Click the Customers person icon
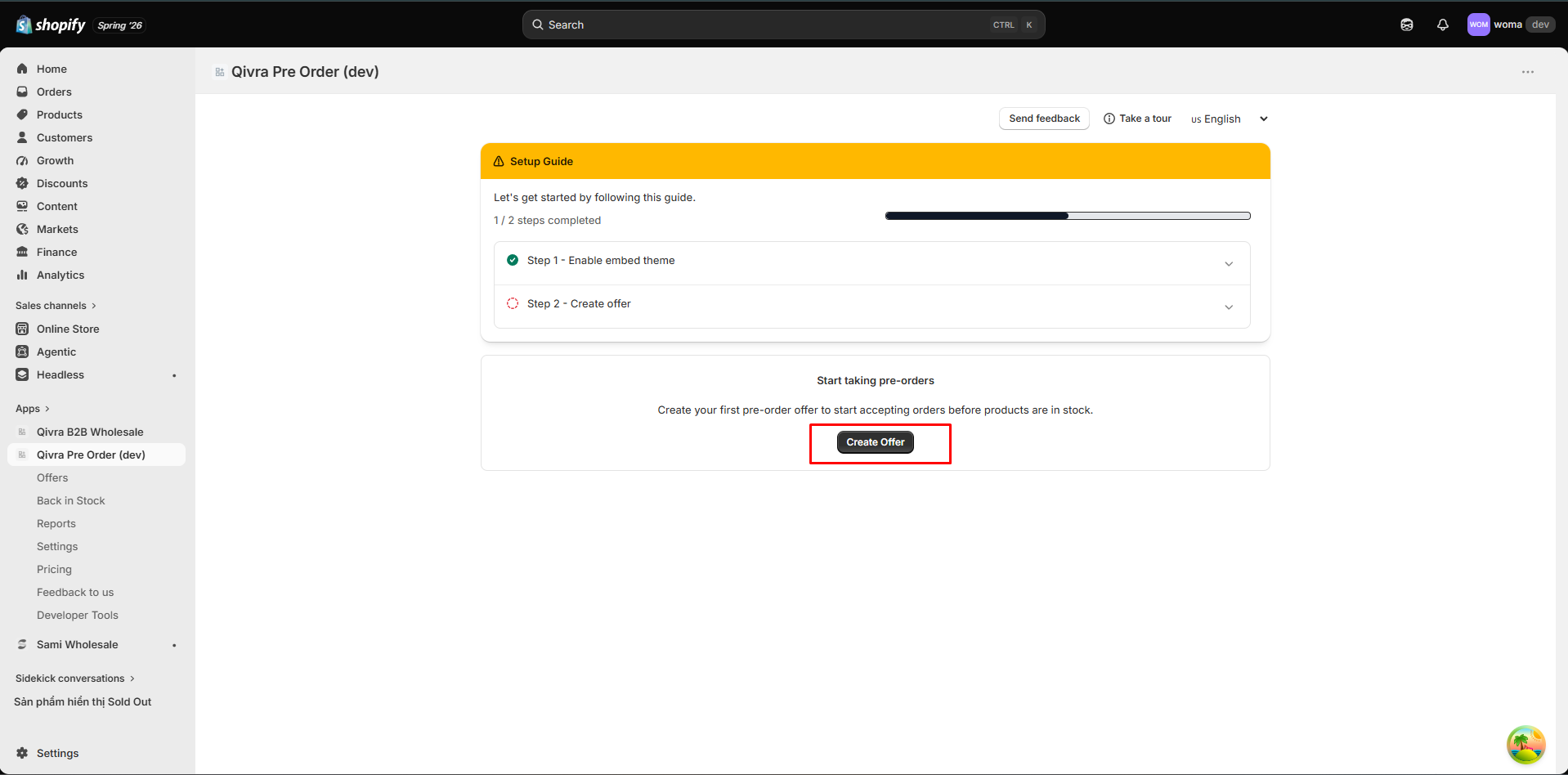This screenshot has width=1568, height=775. point(22,137)
